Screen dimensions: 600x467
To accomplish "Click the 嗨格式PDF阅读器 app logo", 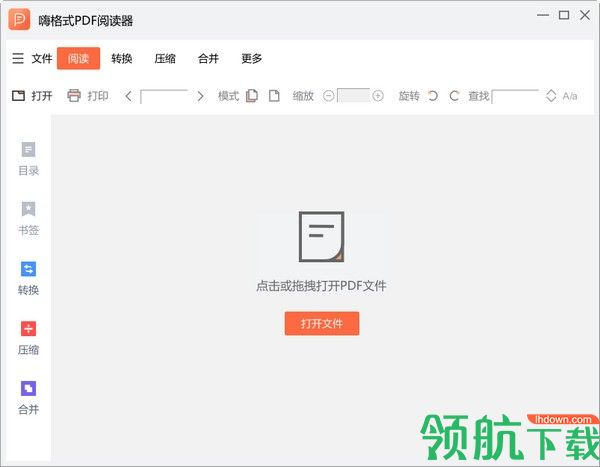I will click(19, 19).
